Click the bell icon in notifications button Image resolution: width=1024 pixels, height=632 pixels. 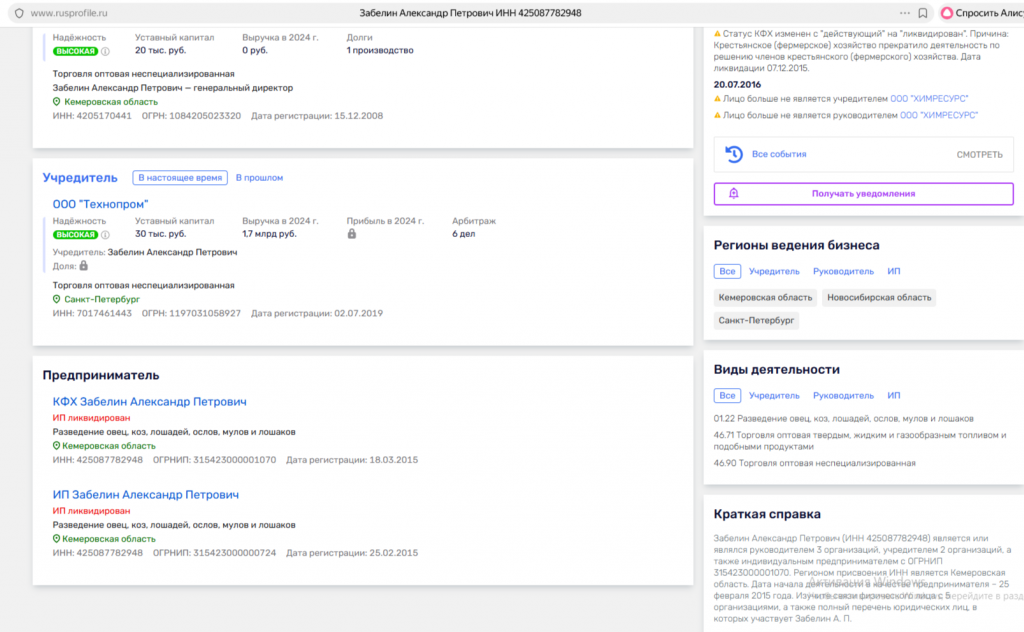tap(733, 193)
